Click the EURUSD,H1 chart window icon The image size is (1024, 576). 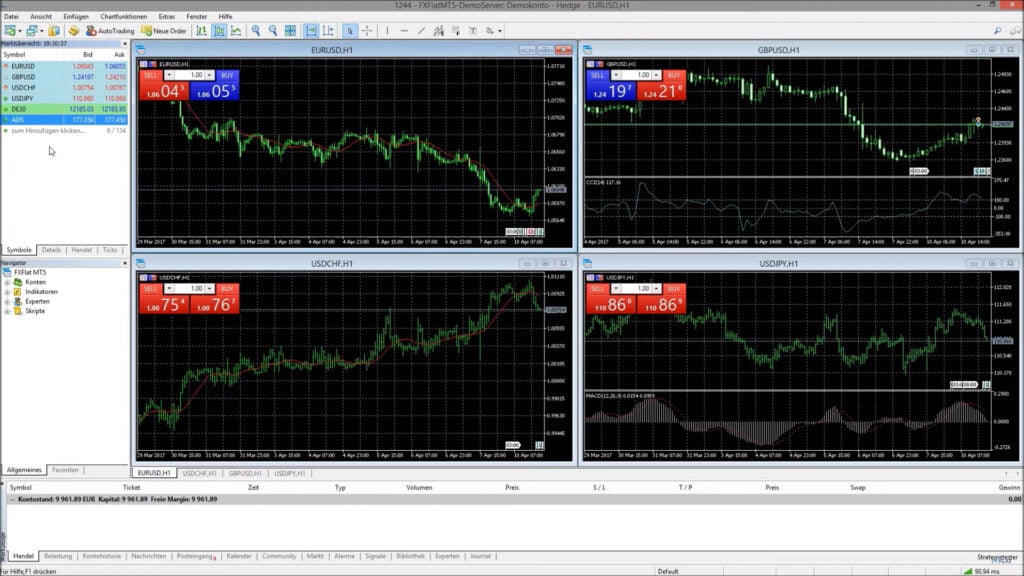pos(140,50)
